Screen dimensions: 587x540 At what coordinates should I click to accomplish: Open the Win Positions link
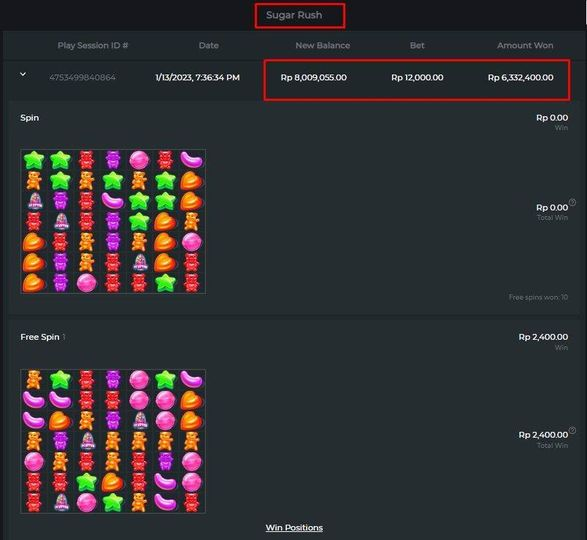pyautogui.click(x=294, y=528)
